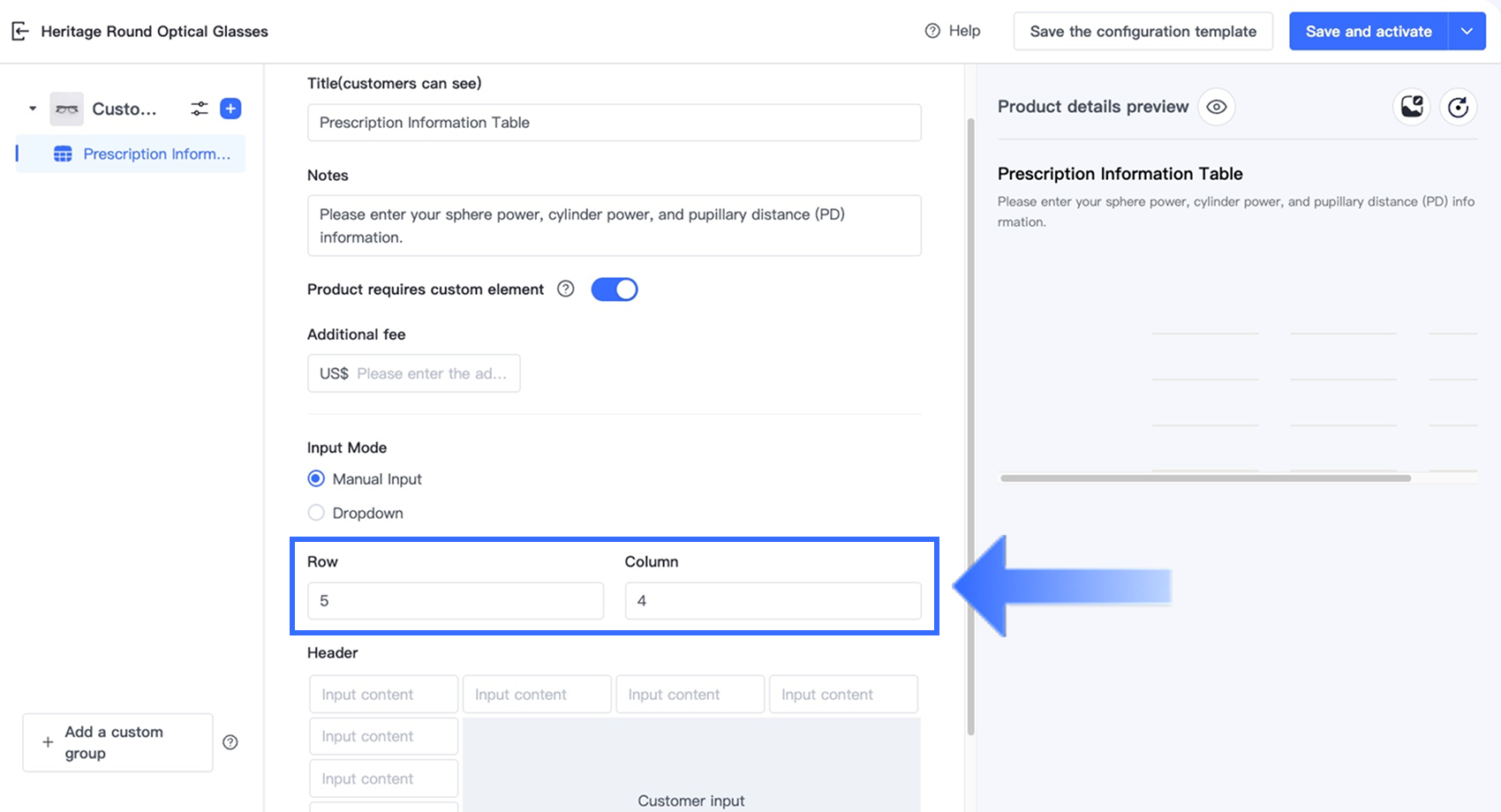This screenshot has height=812, width=1501.
Task: Collapse the custom group tree arrow
Action: click(x=33, y=109)
